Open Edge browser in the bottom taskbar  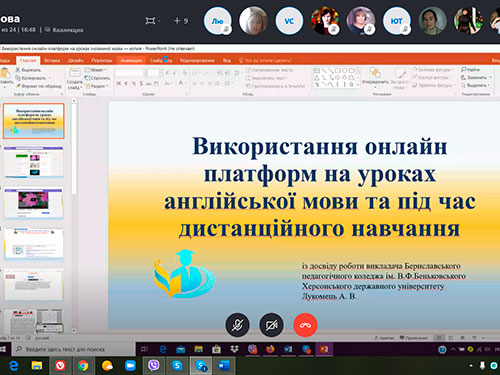pos(14,366)
